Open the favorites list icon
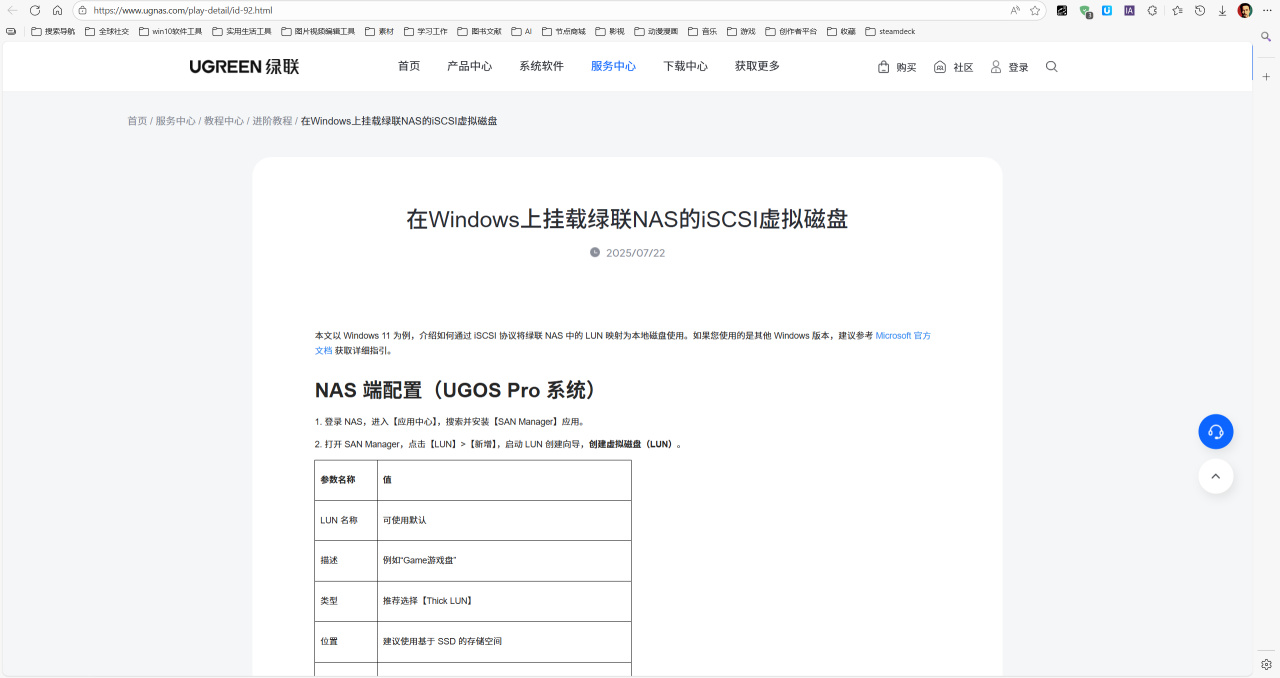Image resolution: width=1280 pixels, height=678 pixels. click(x=1177, y=10)
